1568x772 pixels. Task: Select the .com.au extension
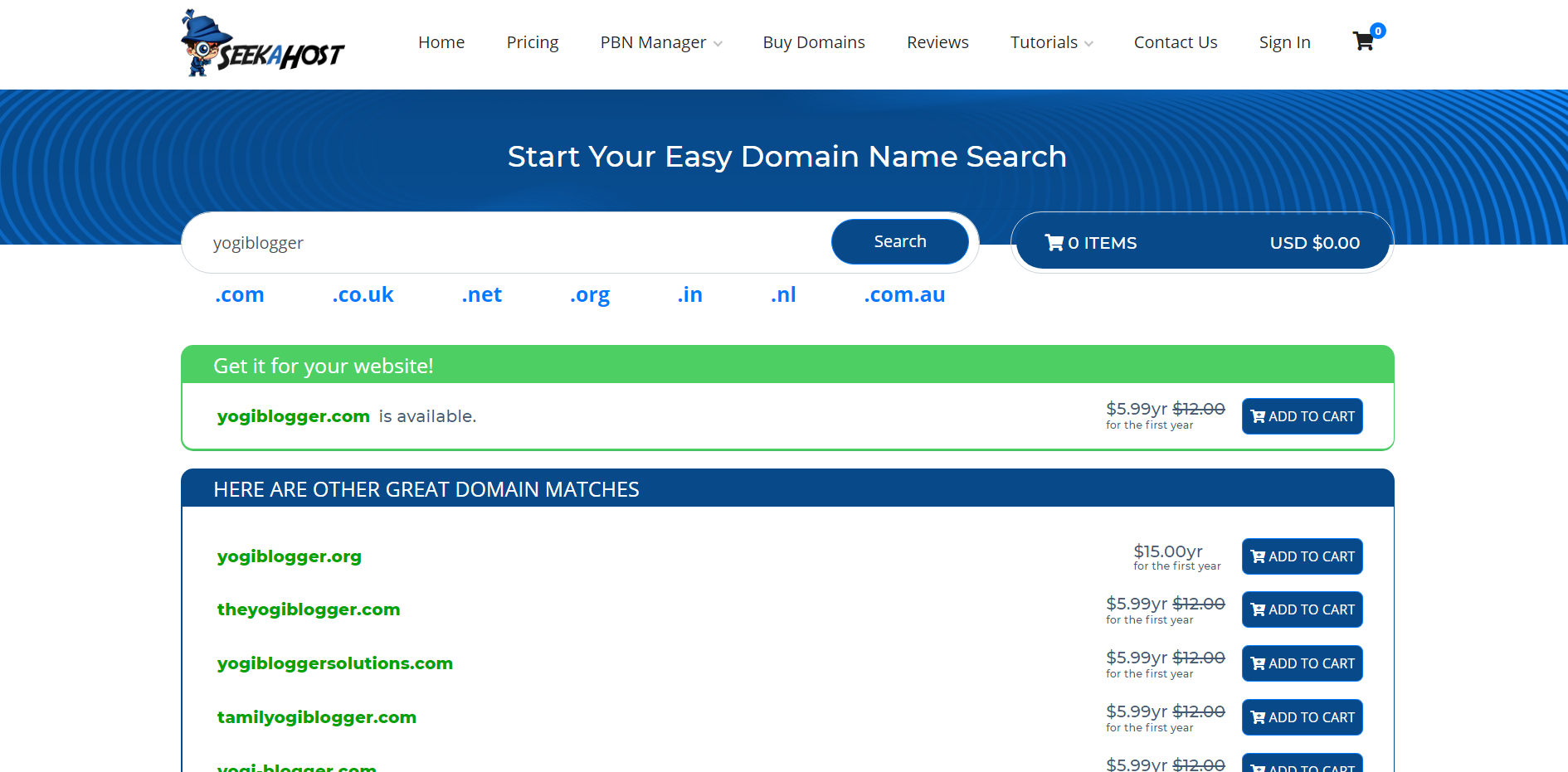tap(904, 294)
